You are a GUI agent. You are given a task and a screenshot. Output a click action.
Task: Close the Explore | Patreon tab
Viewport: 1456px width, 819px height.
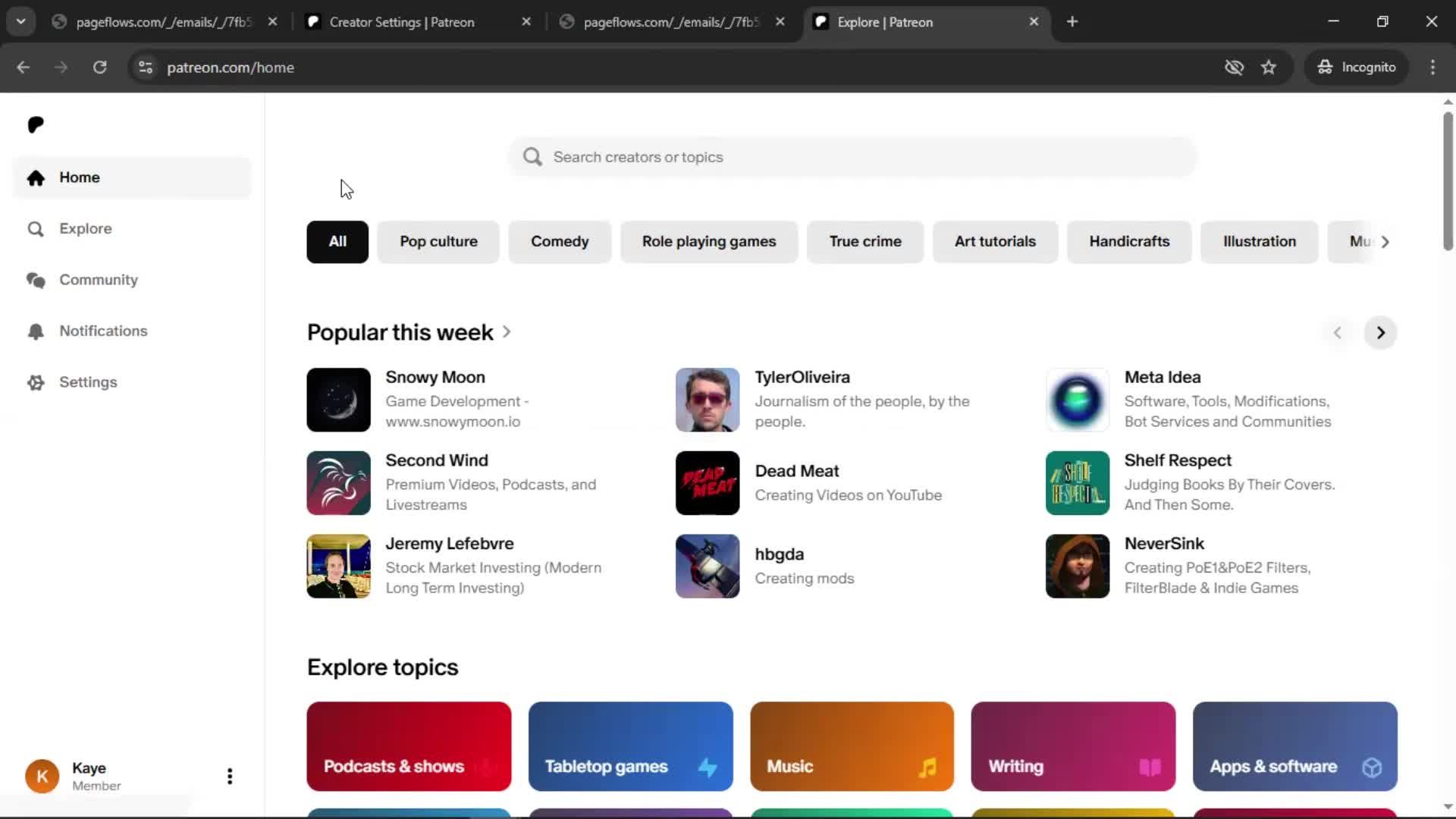pyautogui.click(x=1034, y=22)
